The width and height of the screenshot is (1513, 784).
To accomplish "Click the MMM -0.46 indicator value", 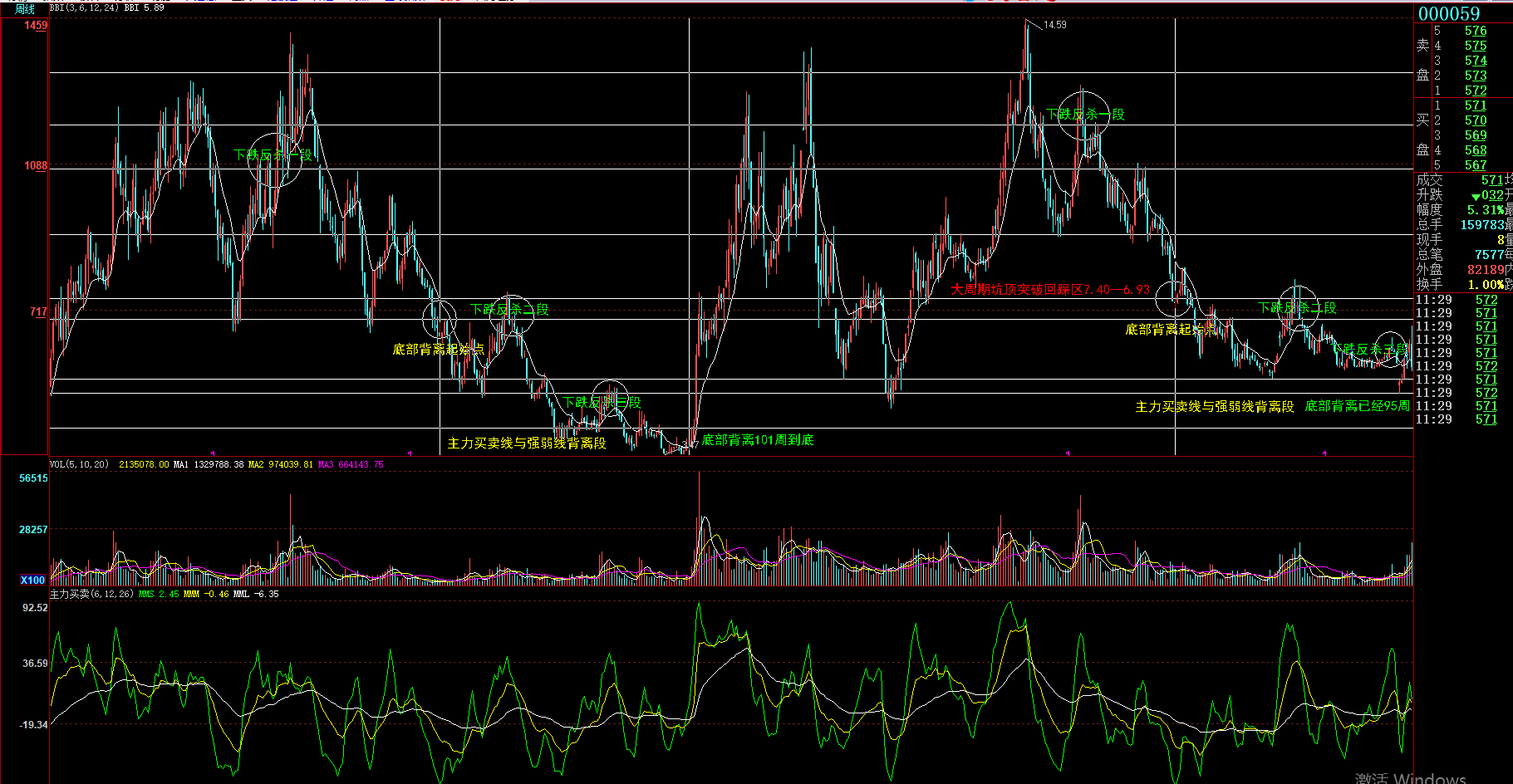I will click(x=206, y=595).
